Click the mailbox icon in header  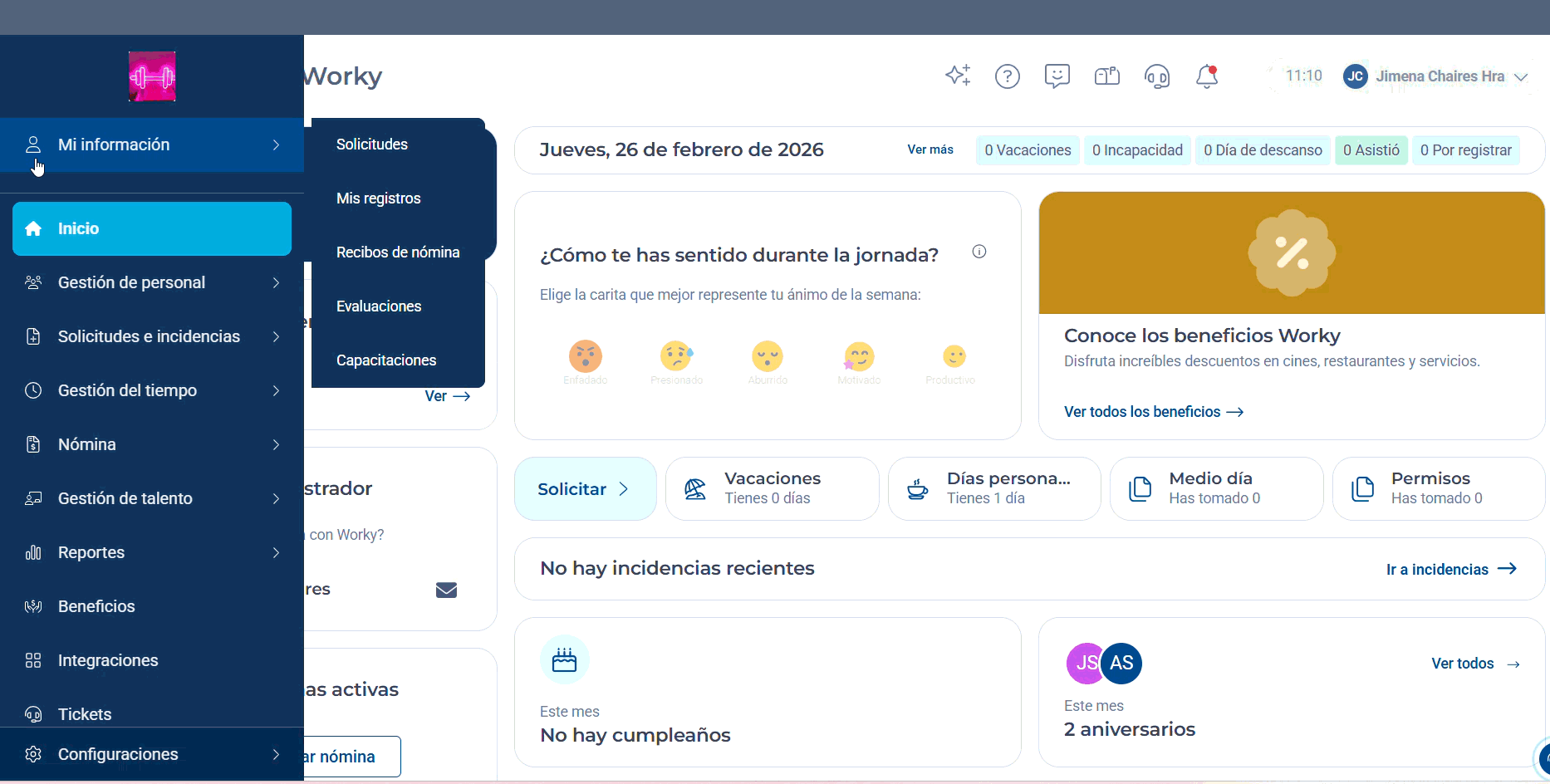click(1107, 76)
